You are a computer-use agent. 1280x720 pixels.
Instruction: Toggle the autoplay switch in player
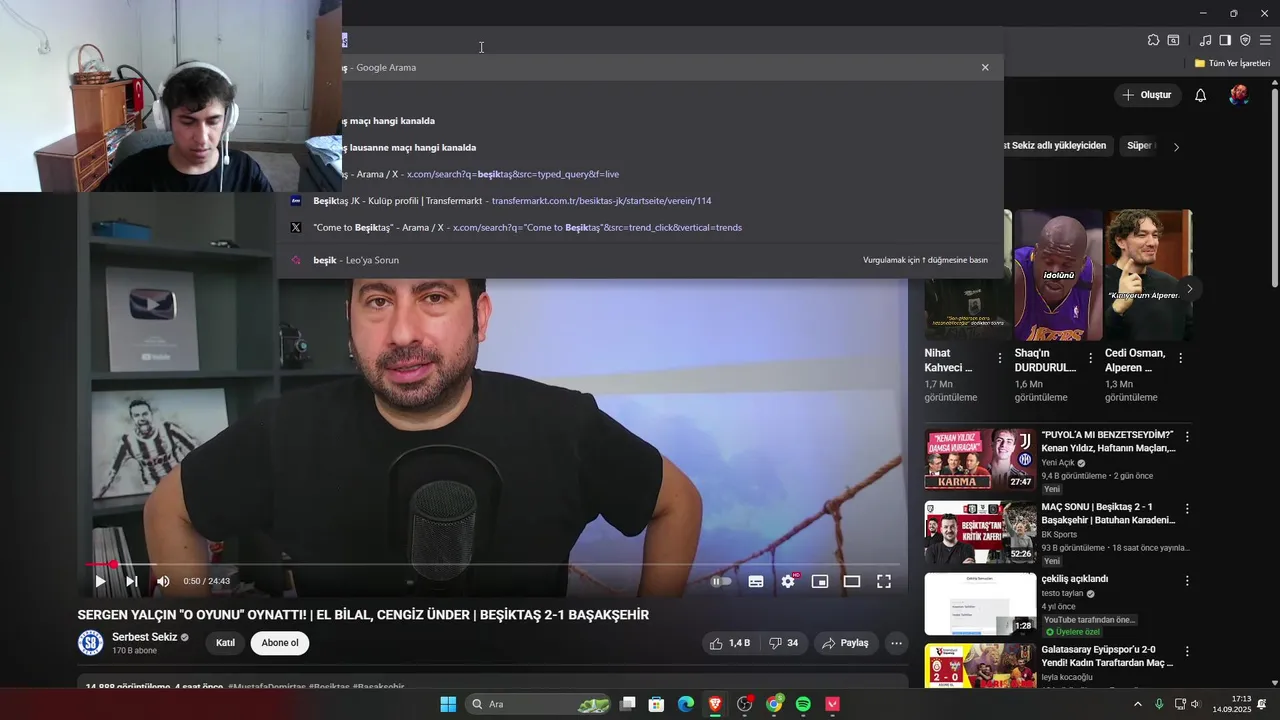pyautogui.click(x=721, y=581)
